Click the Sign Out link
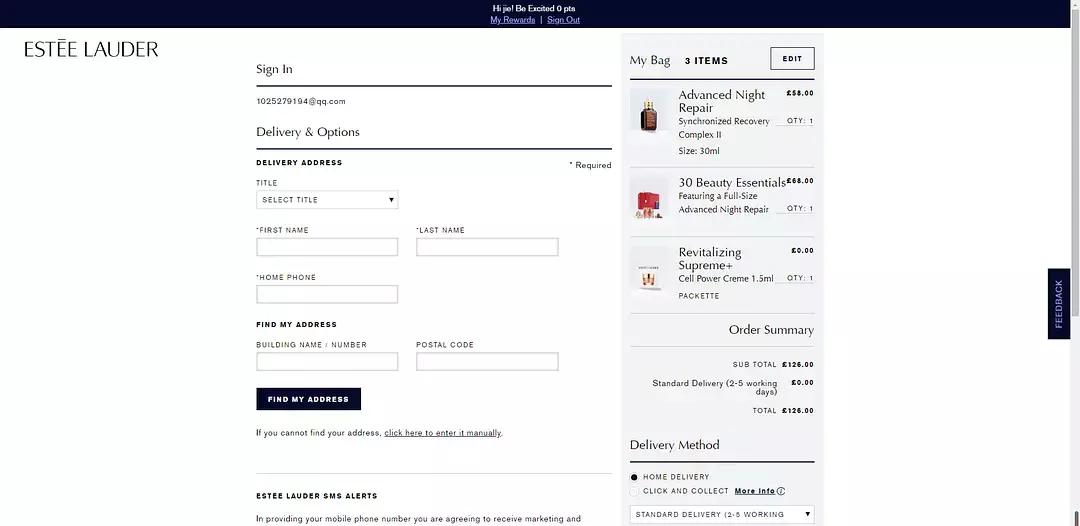The image size is (1080, 526). [x=563, y=20]
